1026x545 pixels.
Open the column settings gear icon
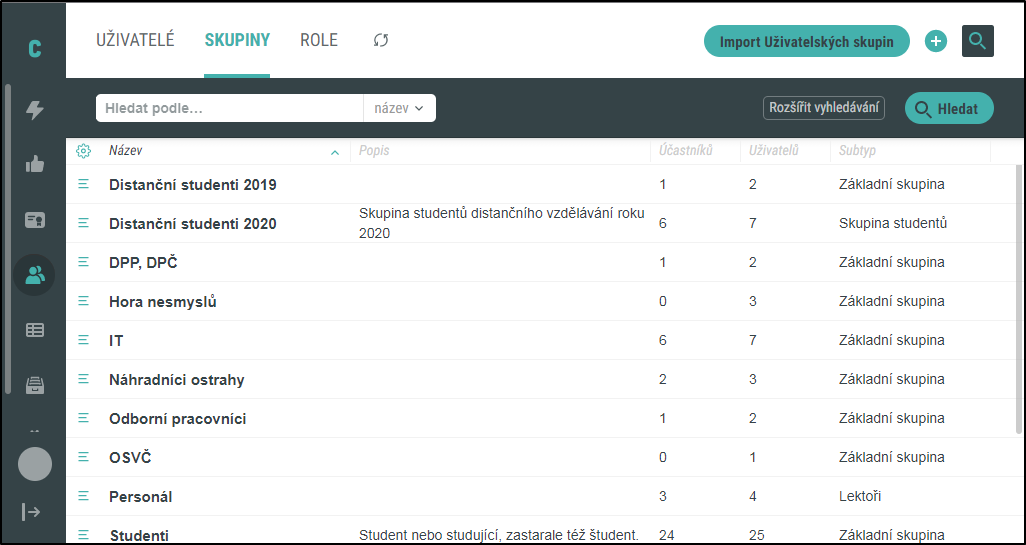(x=83, y=151)
